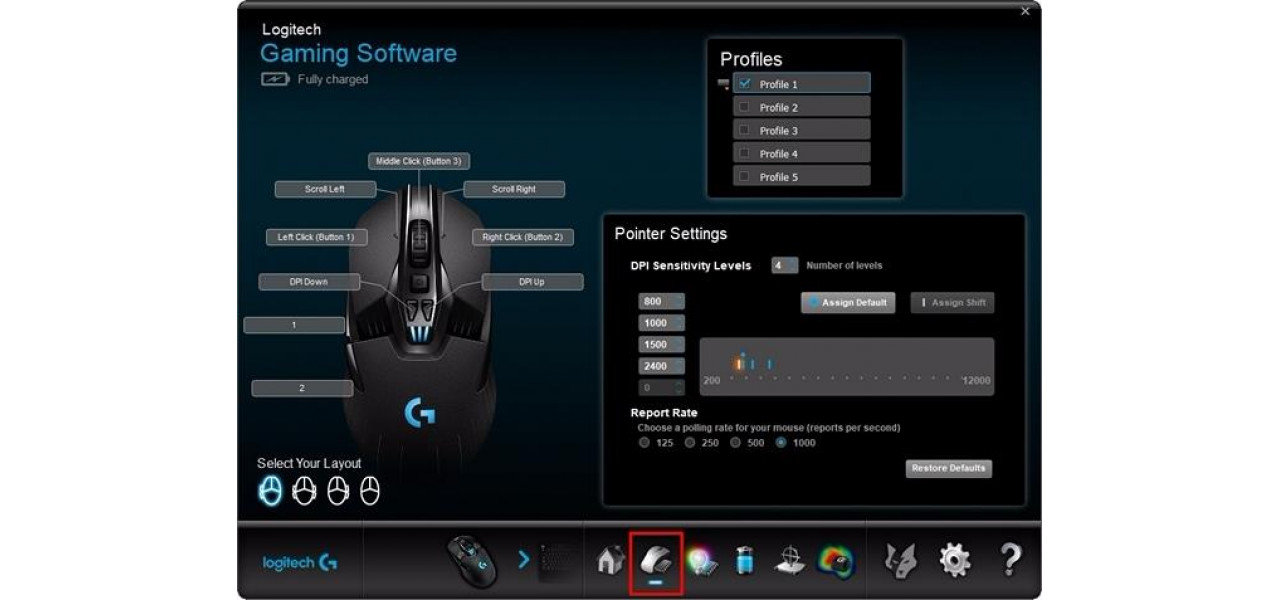Viewport: 1280px width, 600px height.
Task: Select the Left Click (Button 1) assignment
Action: point(316,237)
